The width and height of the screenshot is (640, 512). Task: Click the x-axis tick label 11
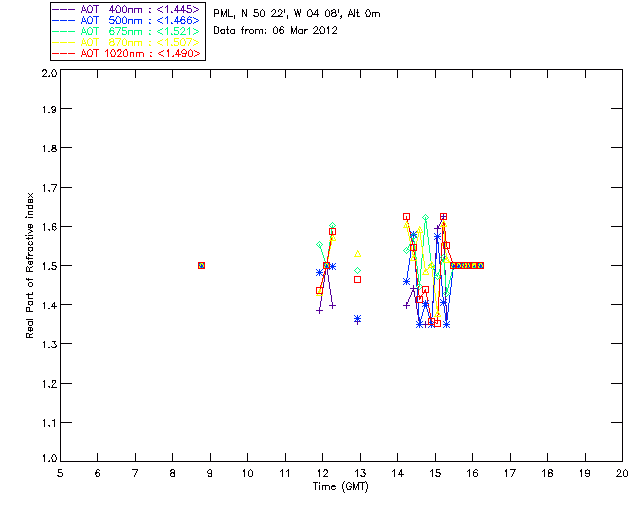(x=285, y=474)
